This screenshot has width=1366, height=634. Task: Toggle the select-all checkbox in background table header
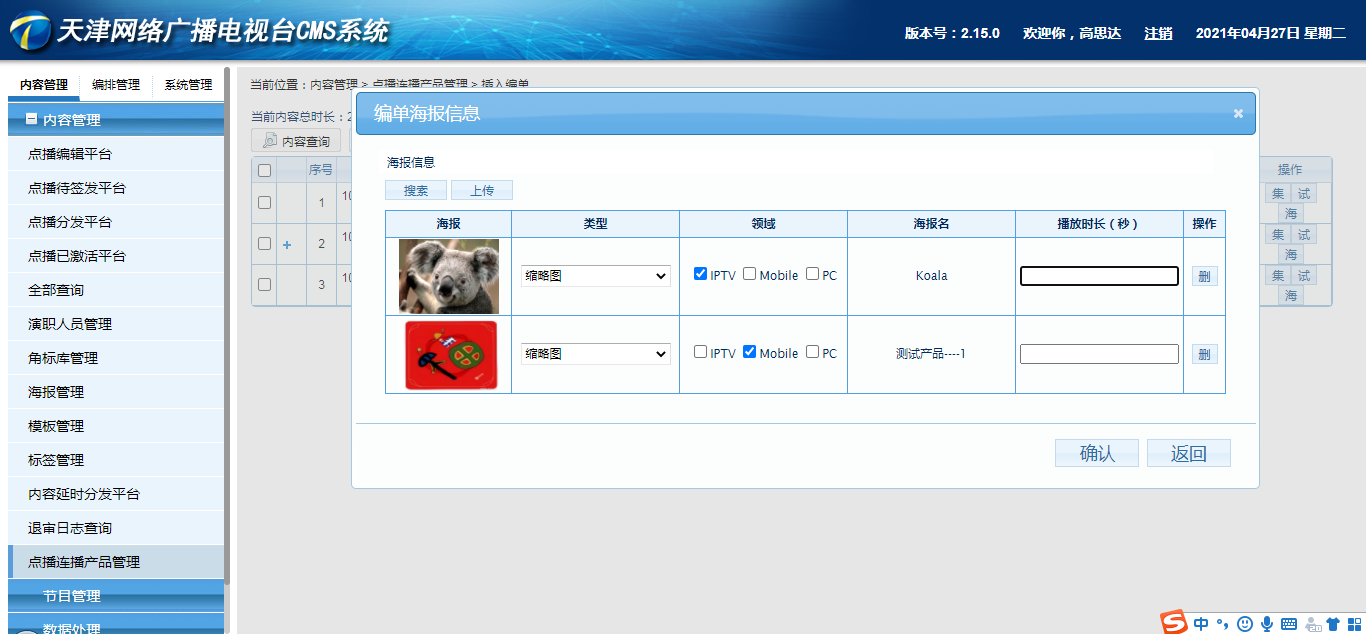[x=264, y=170]
